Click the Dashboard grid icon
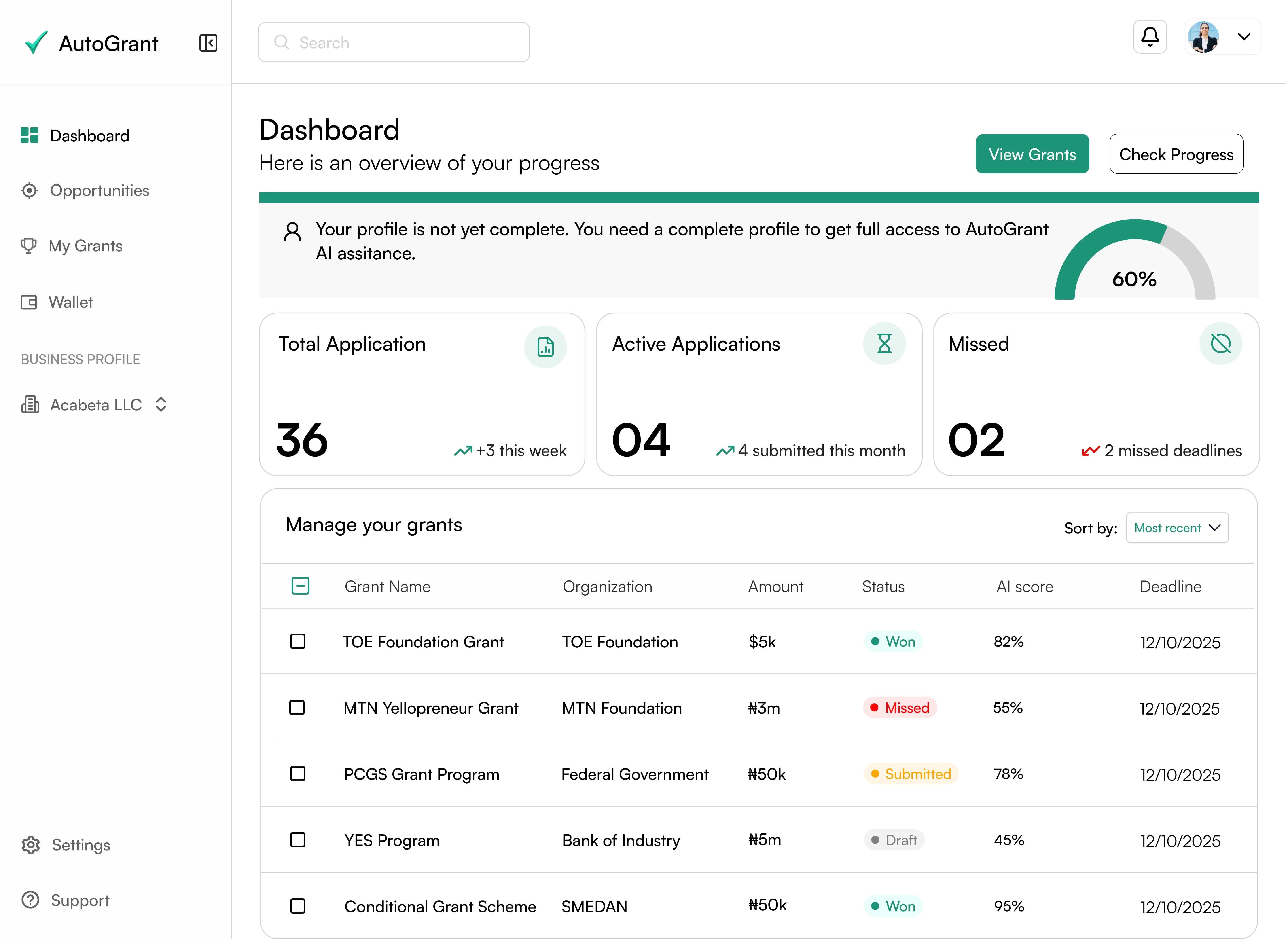The width and height of the screenshot is (1288, 939). [x=30, y=135]
